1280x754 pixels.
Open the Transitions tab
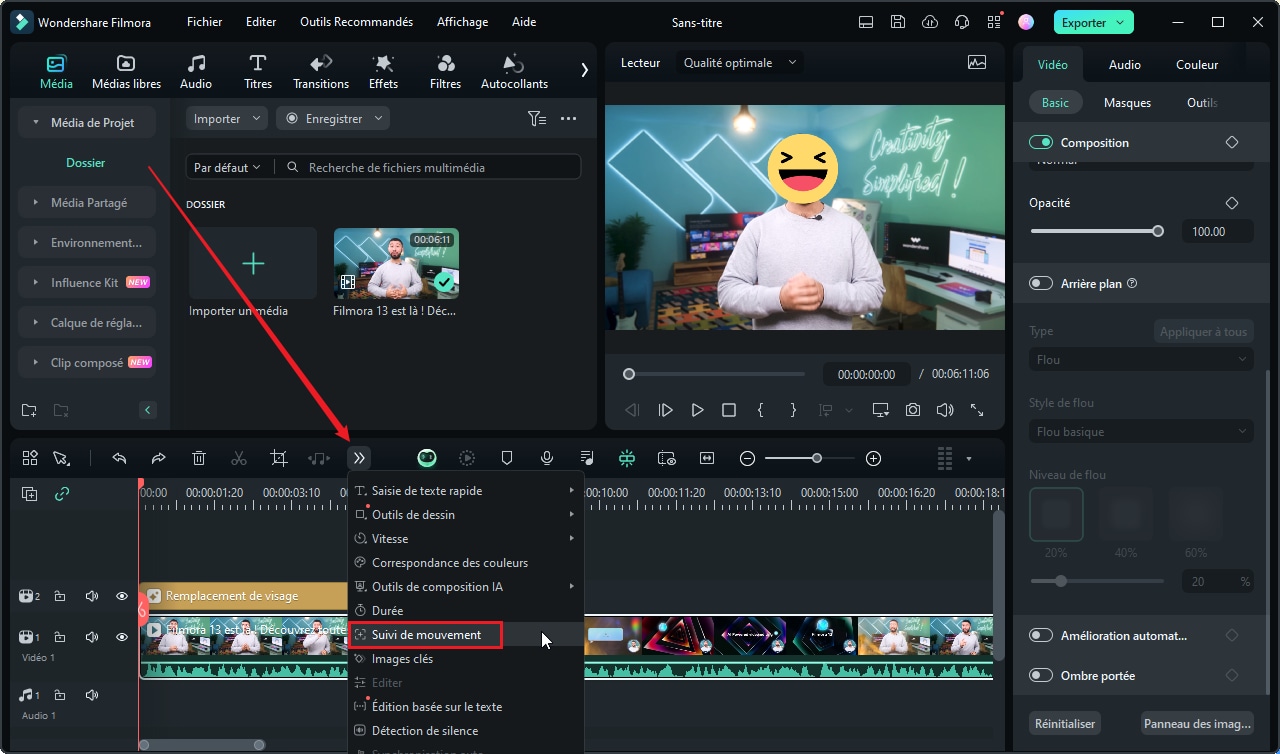click(321, 72)
